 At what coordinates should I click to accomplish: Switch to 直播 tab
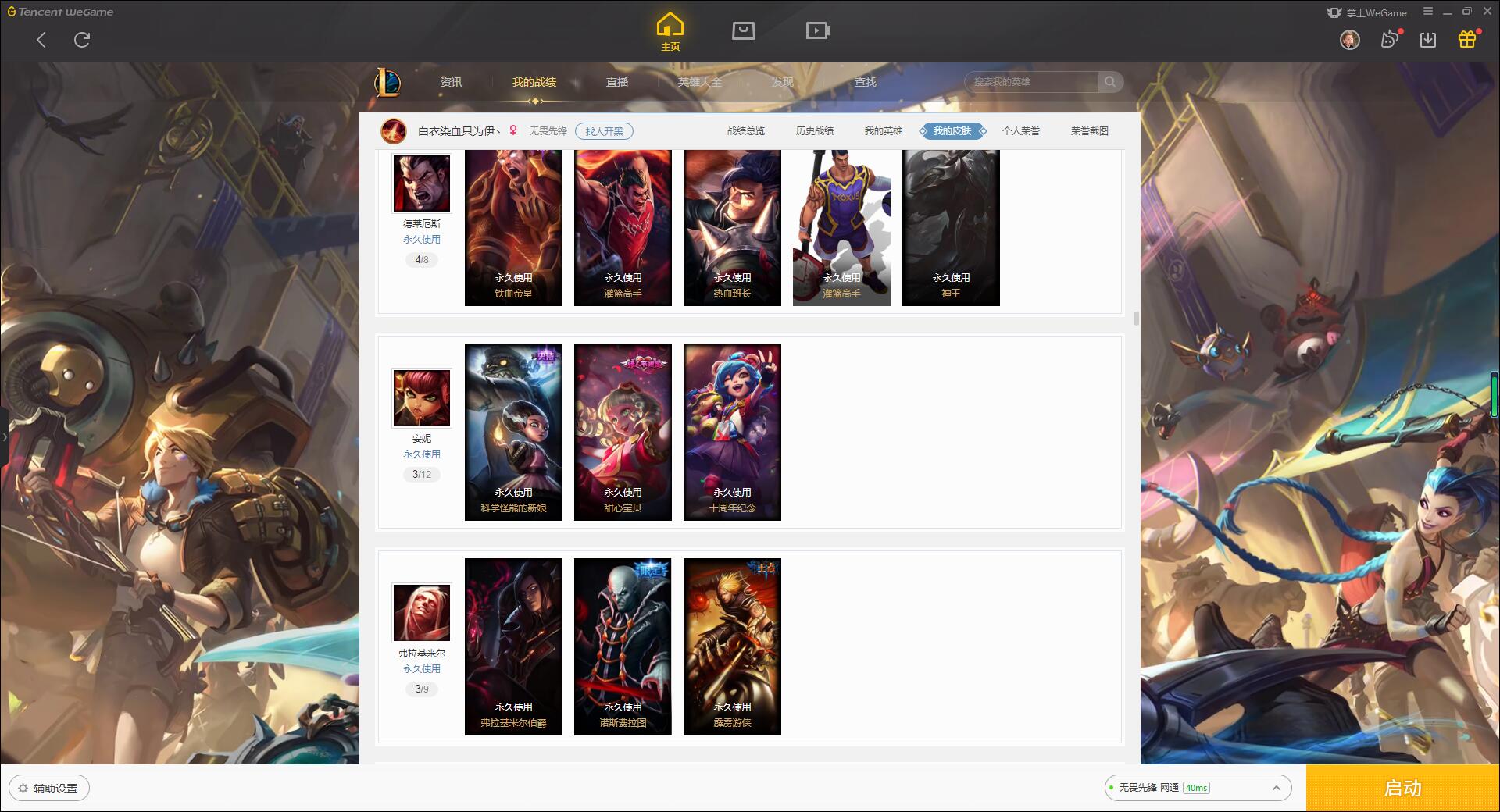pos(617,82)
